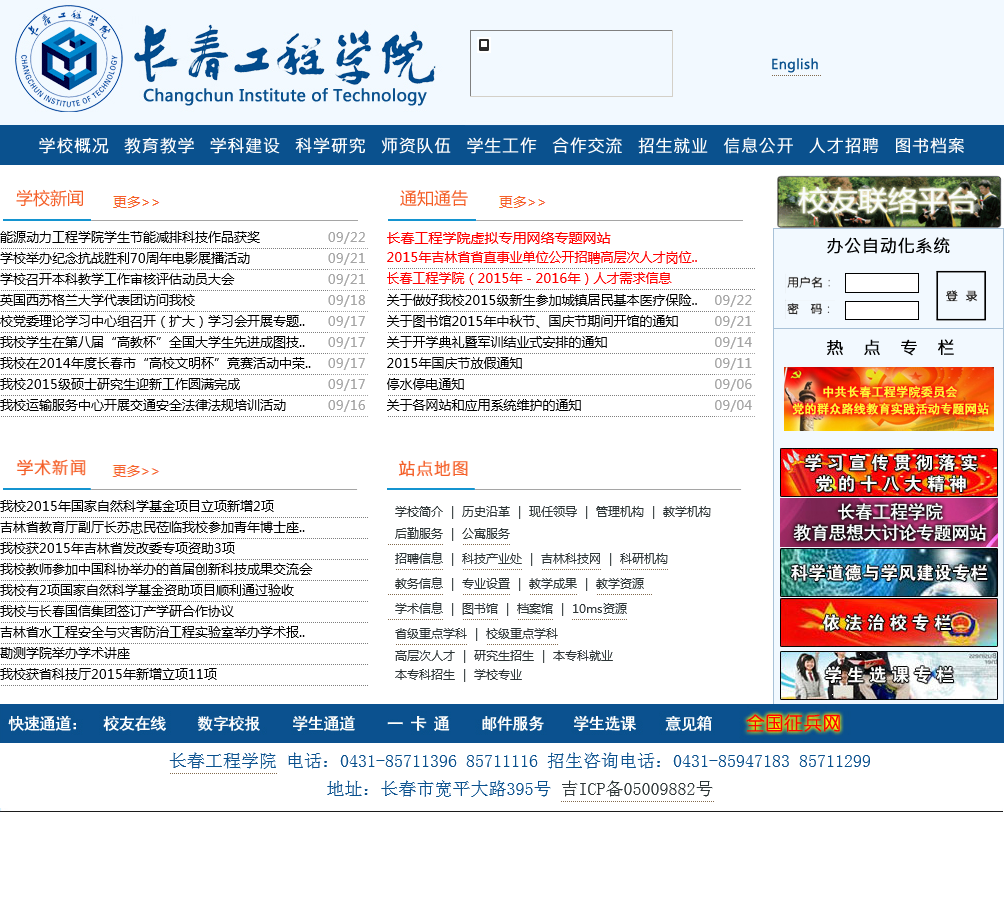
Task: Click the Changchun Institute of Technology logo
Action: point(224,60)
